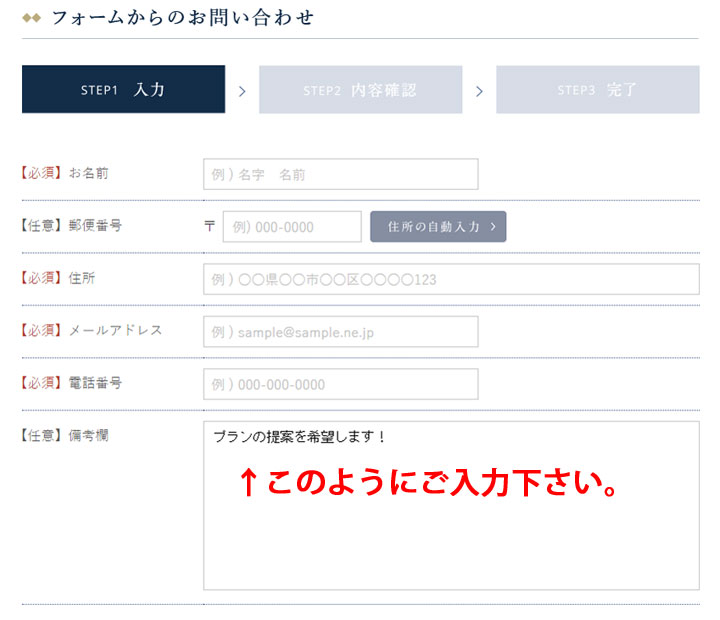
Task: Click the お名前 name input field
Action: coord(341,174)
